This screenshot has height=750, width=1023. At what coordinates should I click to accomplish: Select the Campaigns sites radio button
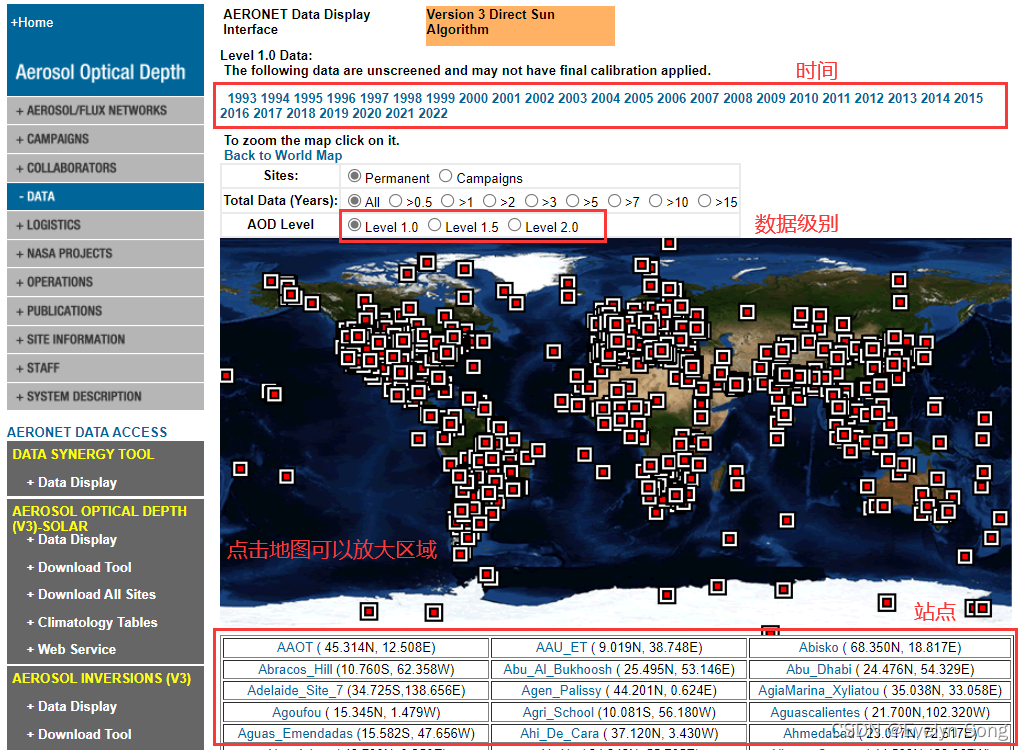pyautogui.click(x=446, y=176)
